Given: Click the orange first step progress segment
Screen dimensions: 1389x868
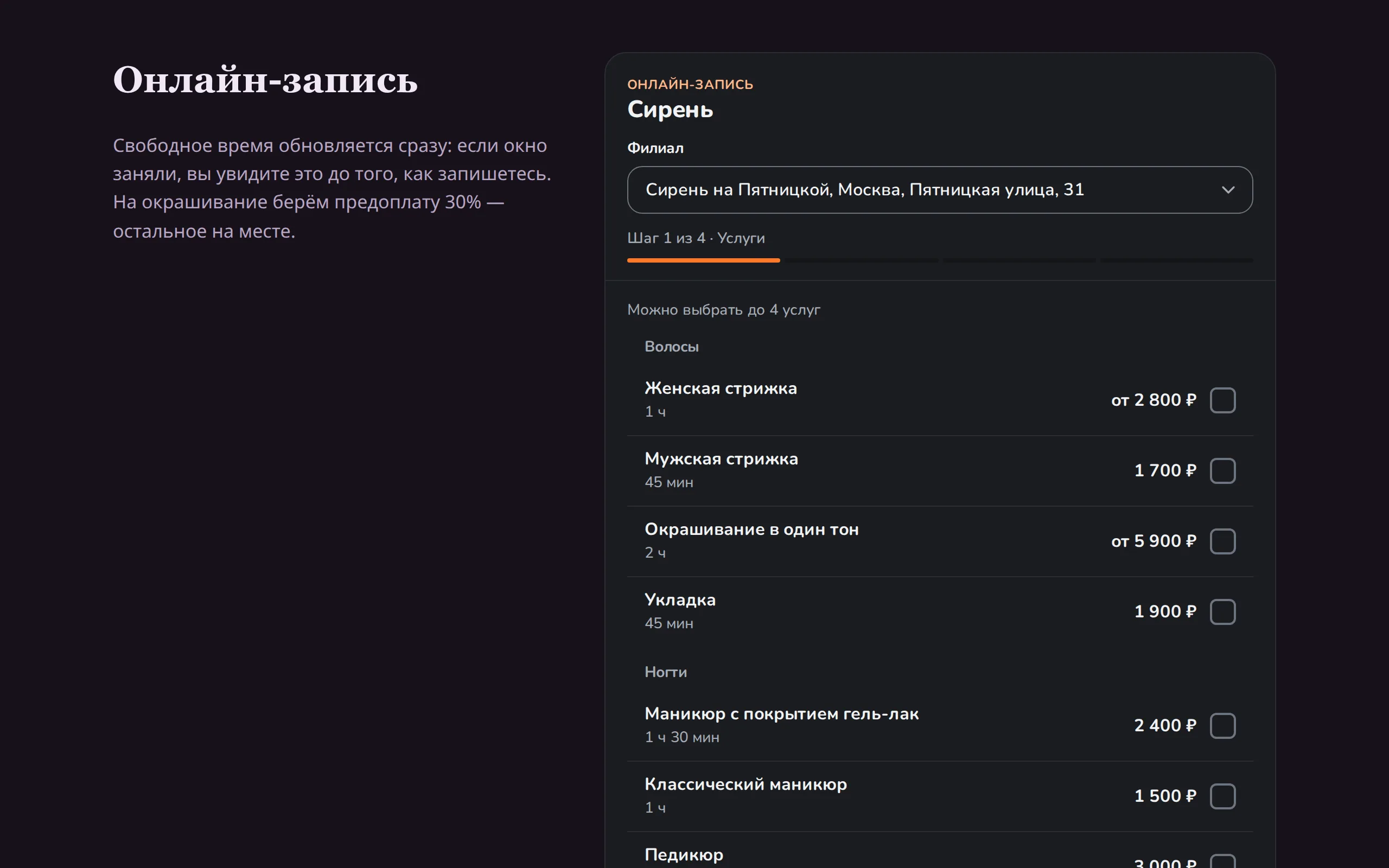Looking at the screenshot, I should (703, 260).
